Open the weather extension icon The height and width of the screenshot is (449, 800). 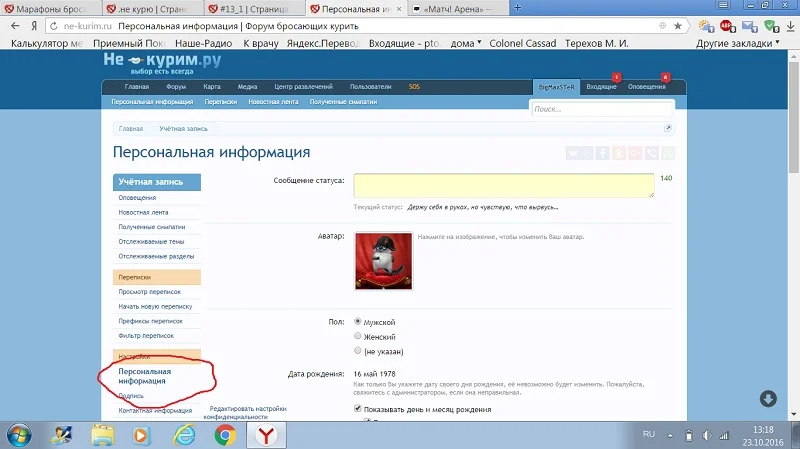(x=706, y=26)
